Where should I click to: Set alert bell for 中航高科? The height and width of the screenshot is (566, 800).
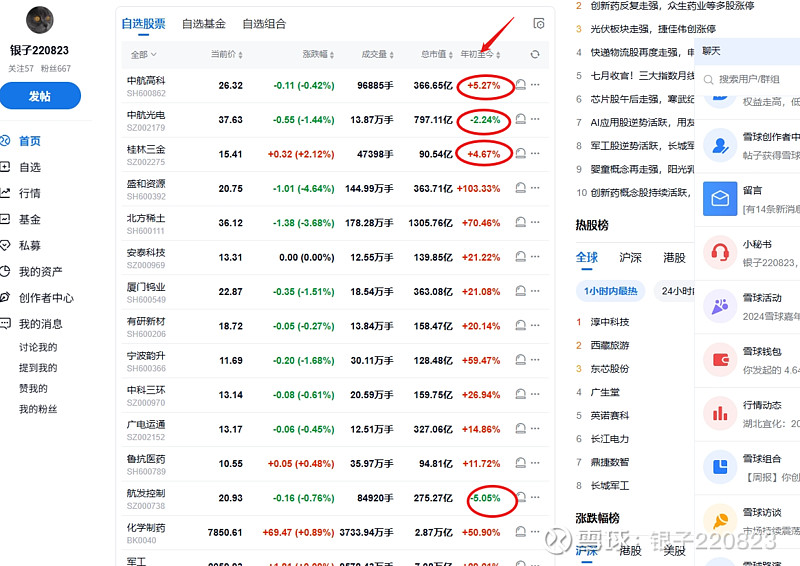click(520, 85)
